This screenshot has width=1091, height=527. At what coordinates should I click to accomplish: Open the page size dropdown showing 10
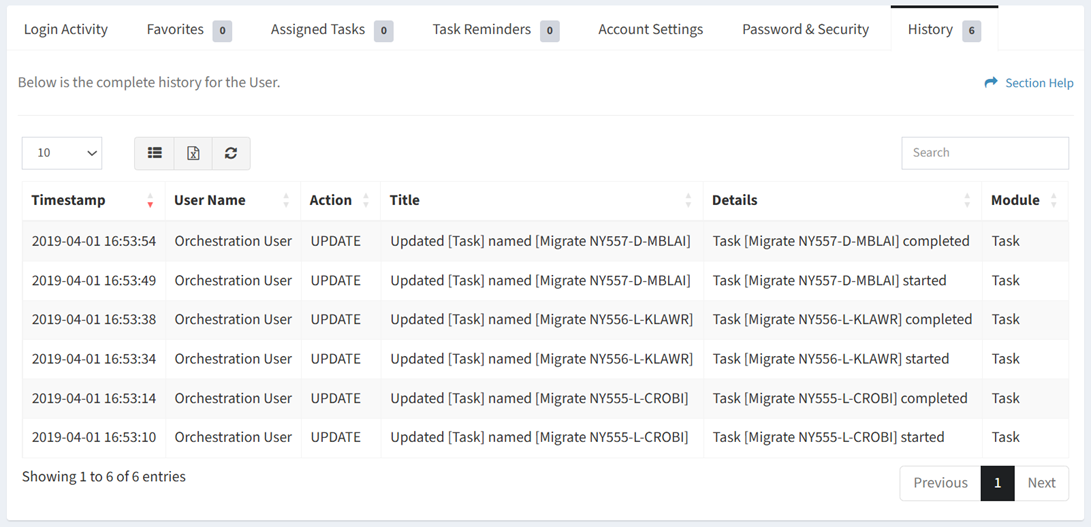pos(62,153)
